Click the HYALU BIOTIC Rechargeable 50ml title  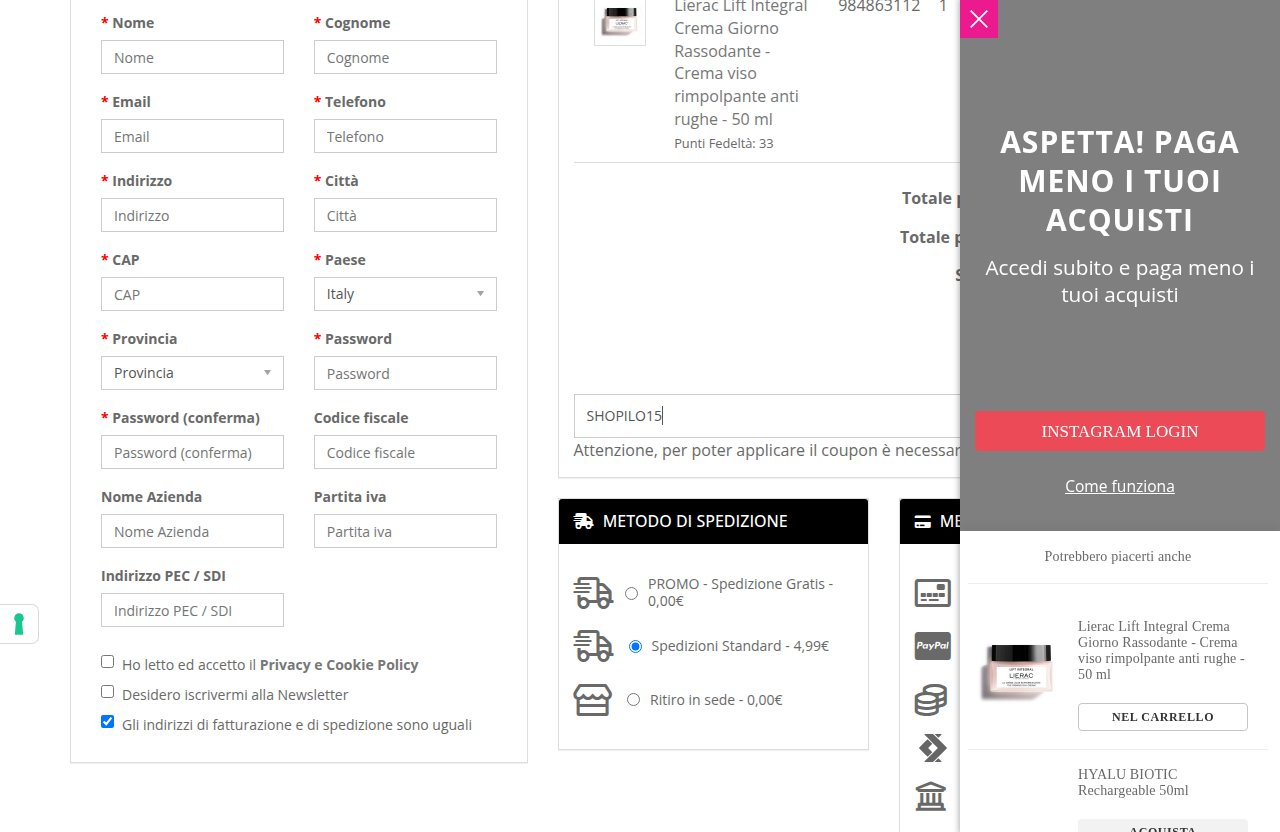coord(1133,782)
